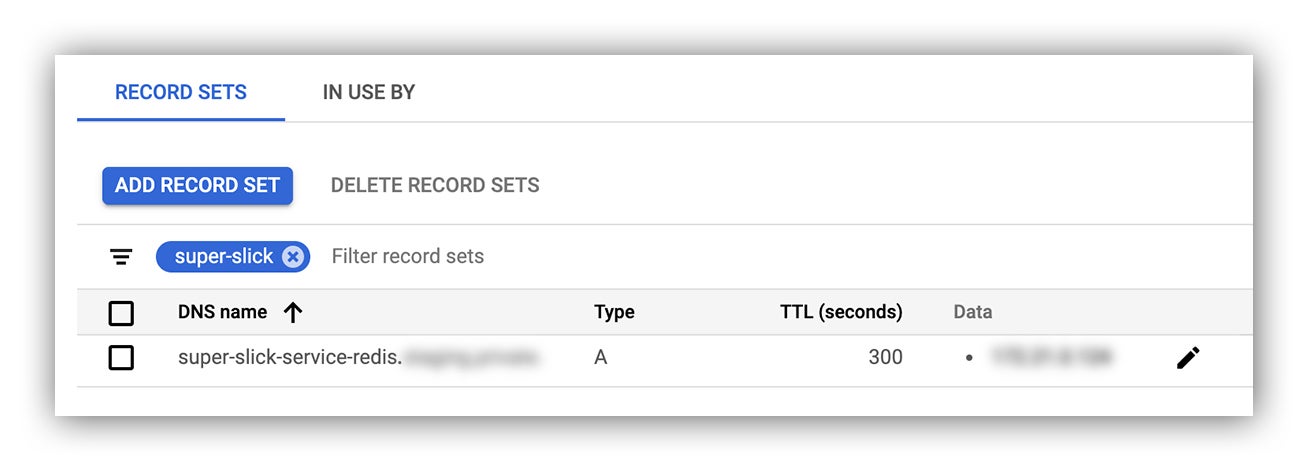Viewport: 1308px width, 471px height.
Task: Click the ADD RECORD SET button
Action: [197, 186]
